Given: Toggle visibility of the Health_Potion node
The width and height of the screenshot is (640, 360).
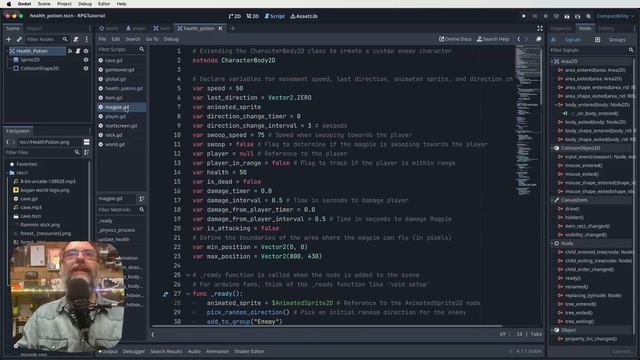Looking at the screenshot, I should point(86,51).
